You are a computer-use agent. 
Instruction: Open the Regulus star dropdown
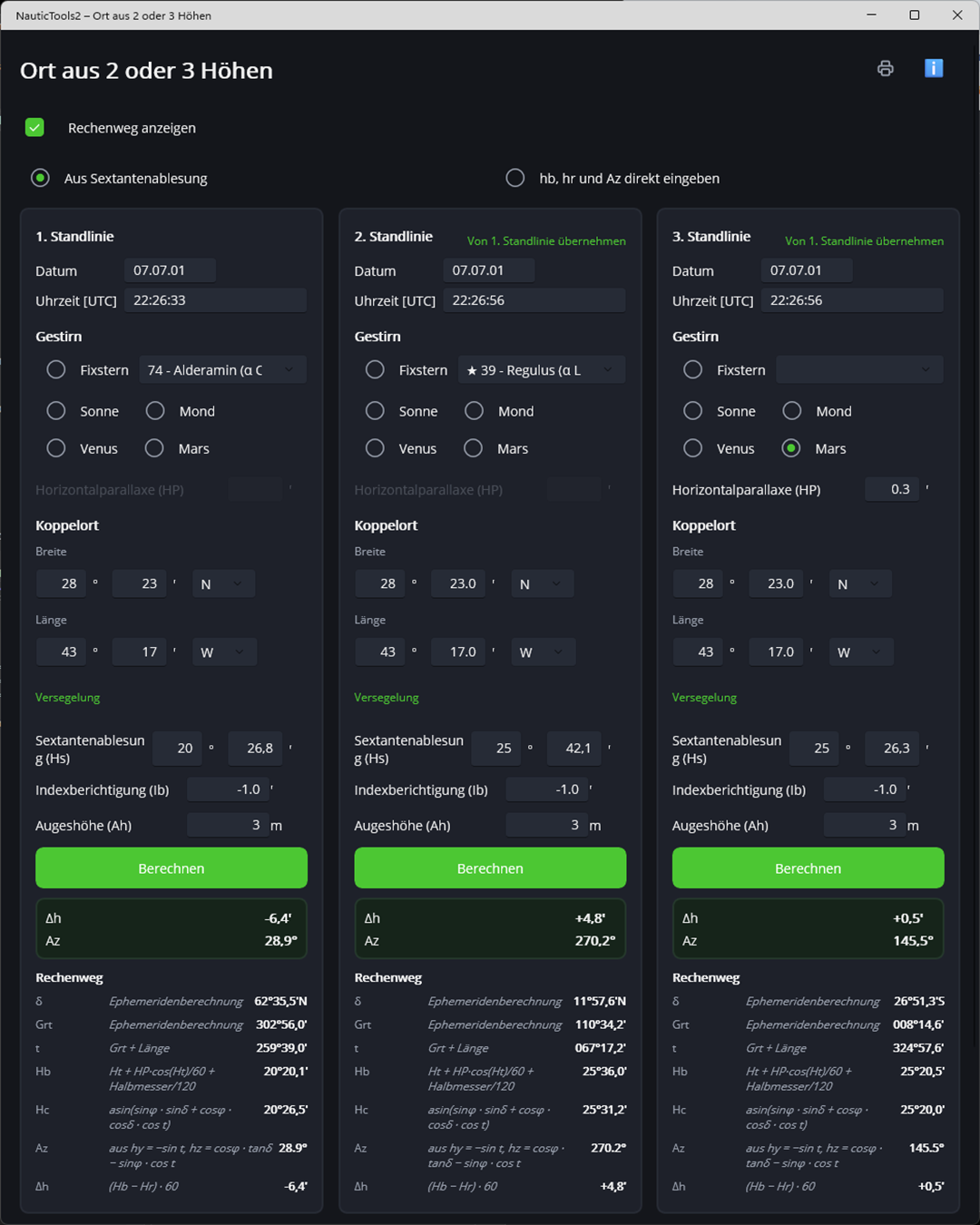[x=541, y=370]
